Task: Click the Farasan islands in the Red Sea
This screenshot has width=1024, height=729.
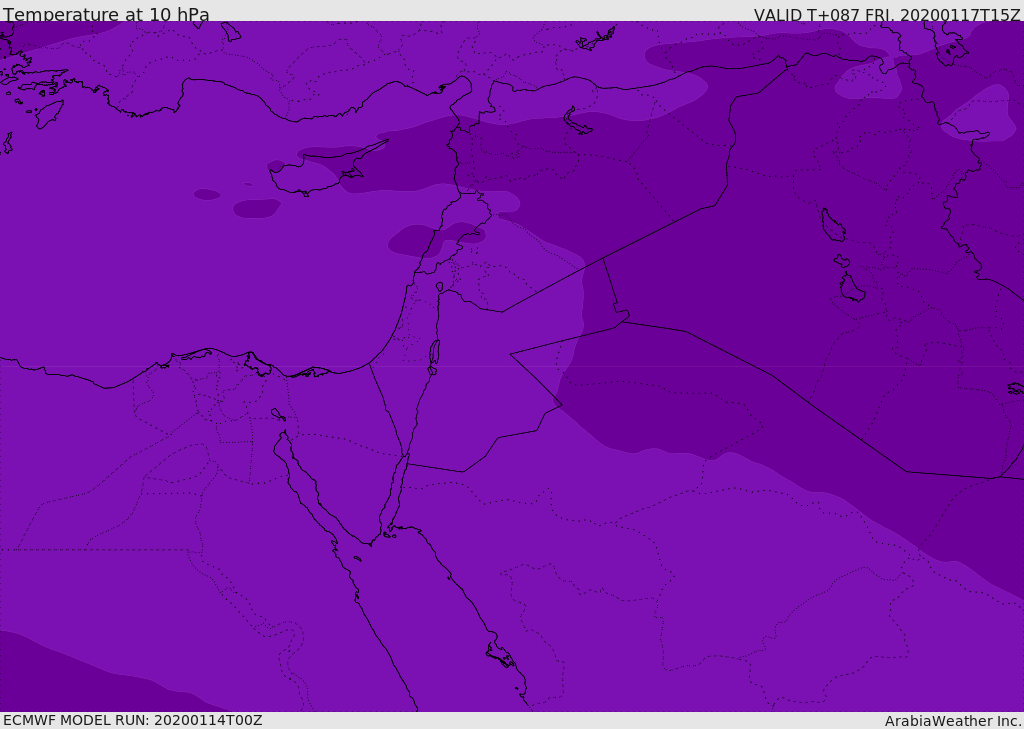Action: (501, 655)
